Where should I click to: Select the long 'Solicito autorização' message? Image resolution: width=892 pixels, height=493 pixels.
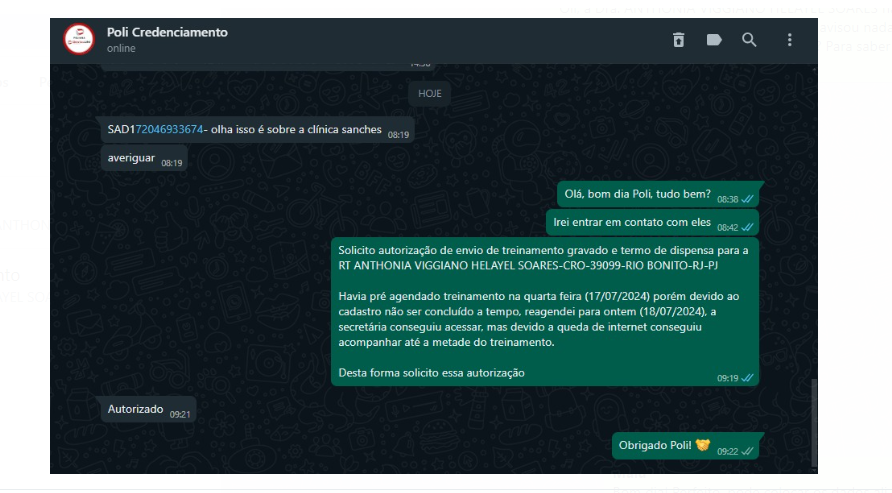coord(545,312)
